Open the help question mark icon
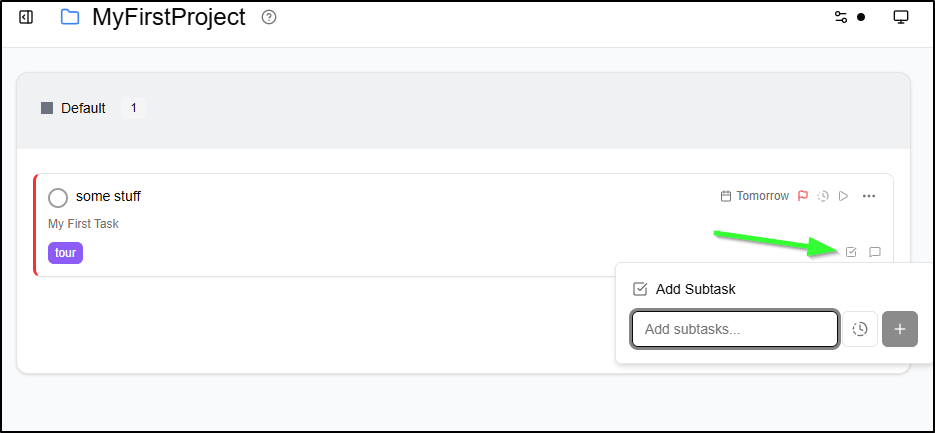The height and width of the screenshot is (433, 935). (269, 17)
